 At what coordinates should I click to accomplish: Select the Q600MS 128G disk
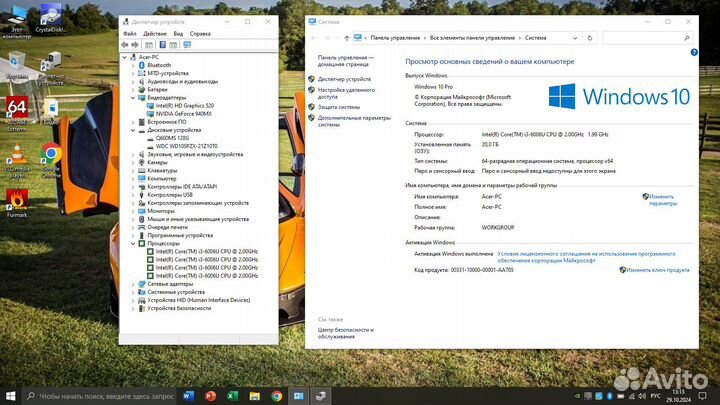(172, 138)
